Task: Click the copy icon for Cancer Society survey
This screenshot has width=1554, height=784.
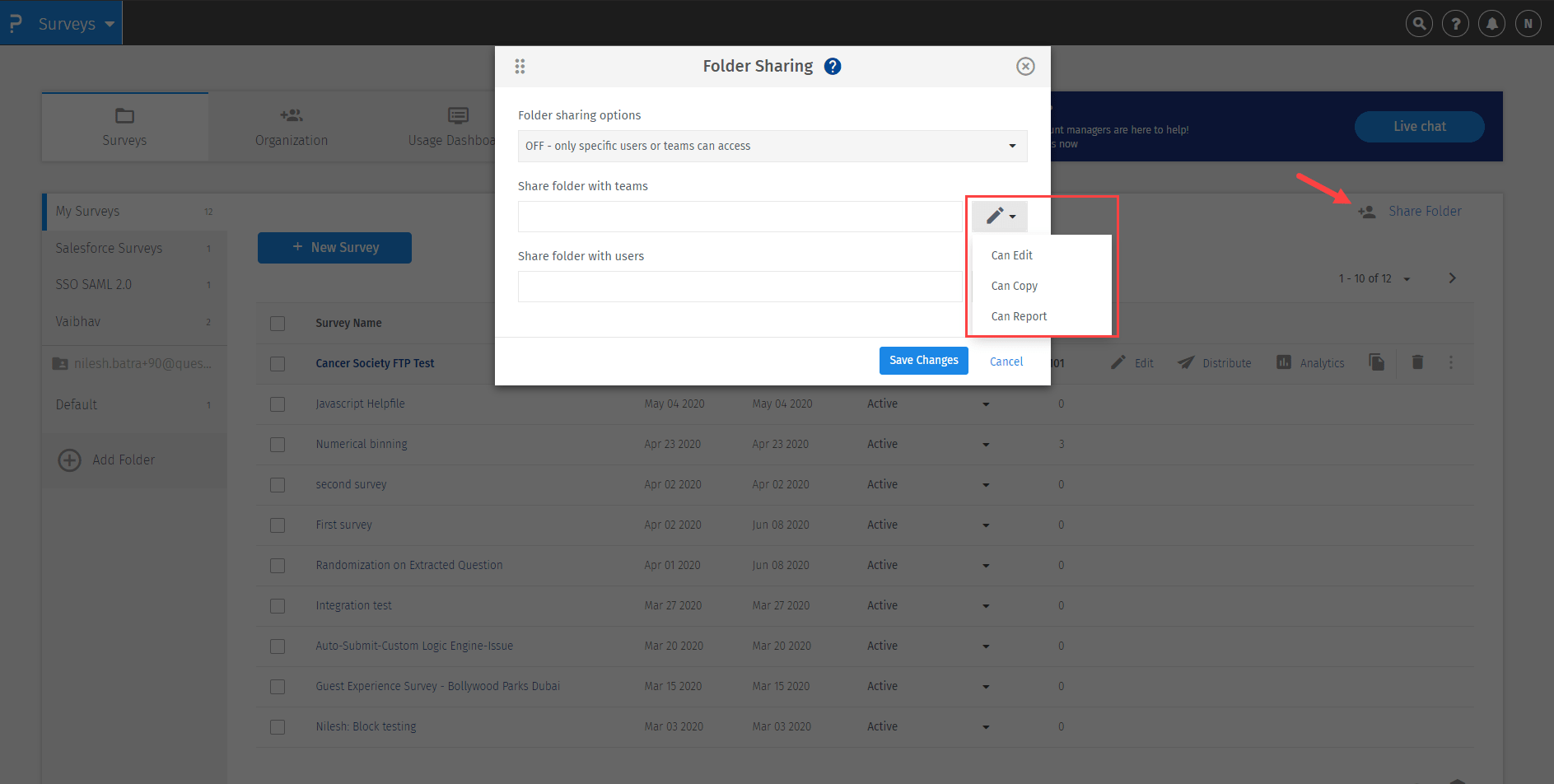Action: (x=1376, y=362)
